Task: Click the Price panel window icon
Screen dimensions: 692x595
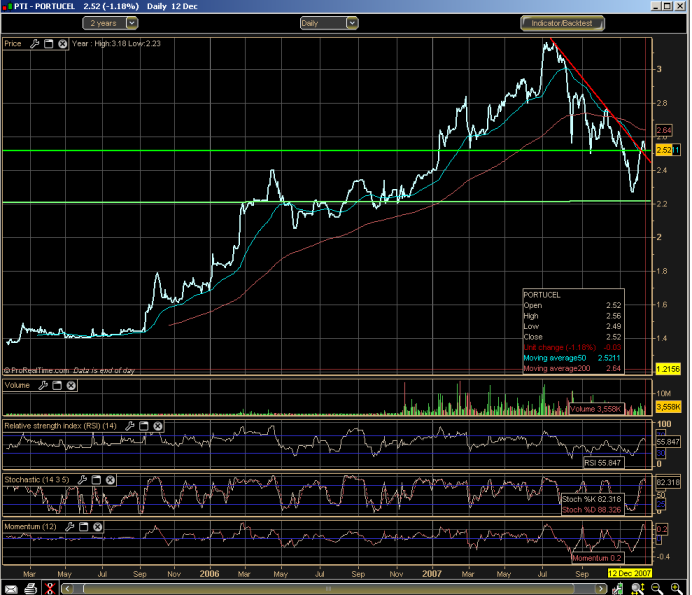Action: pyautogui.click(x=48, y=44)
